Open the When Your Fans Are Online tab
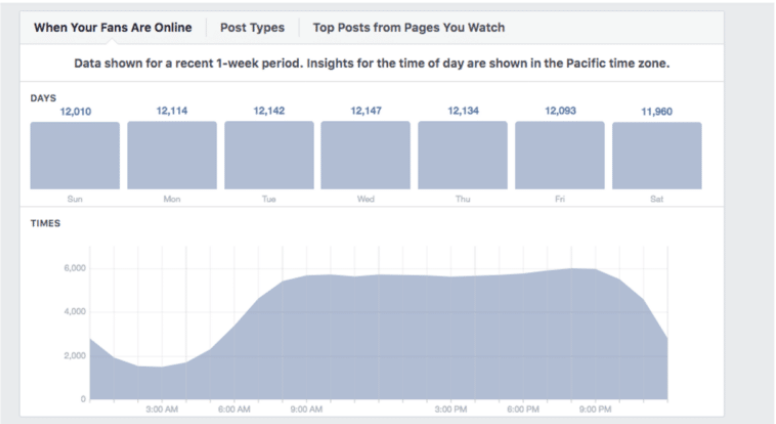The height and width of the screenshot is (424, 776). [113, 28]
